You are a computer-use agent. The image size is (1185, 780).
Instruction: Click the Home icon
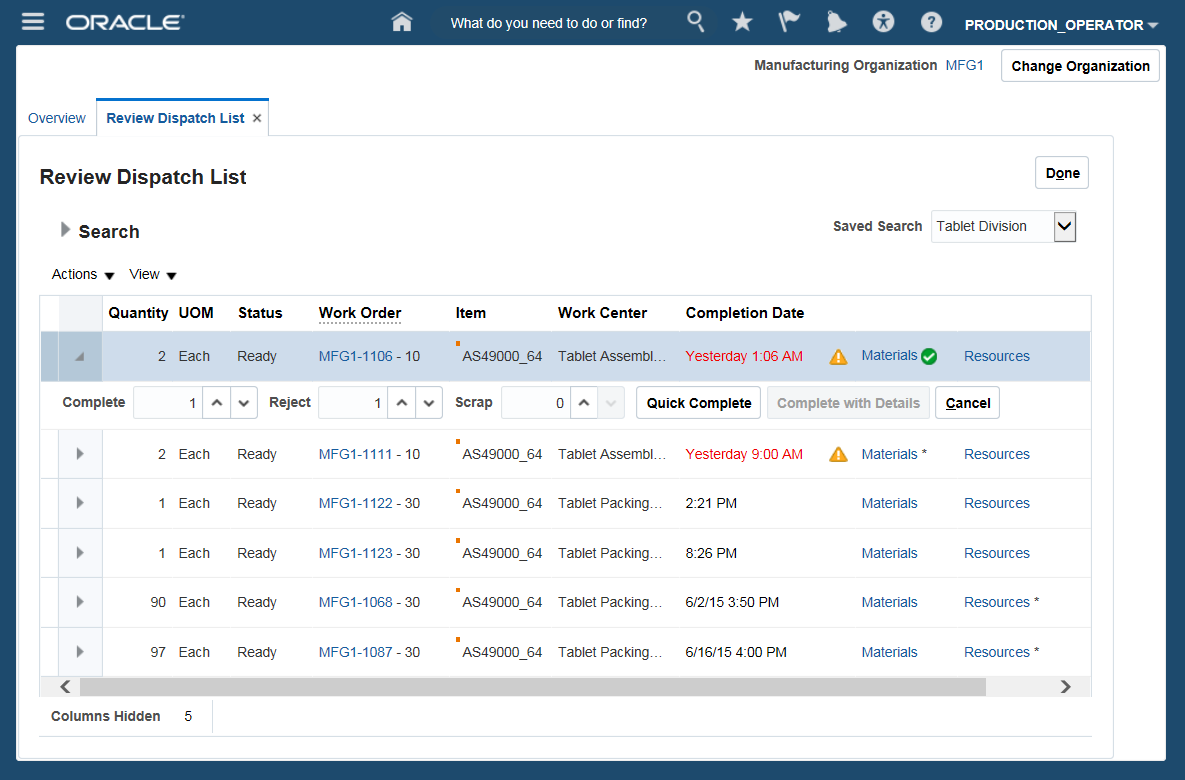402,22
